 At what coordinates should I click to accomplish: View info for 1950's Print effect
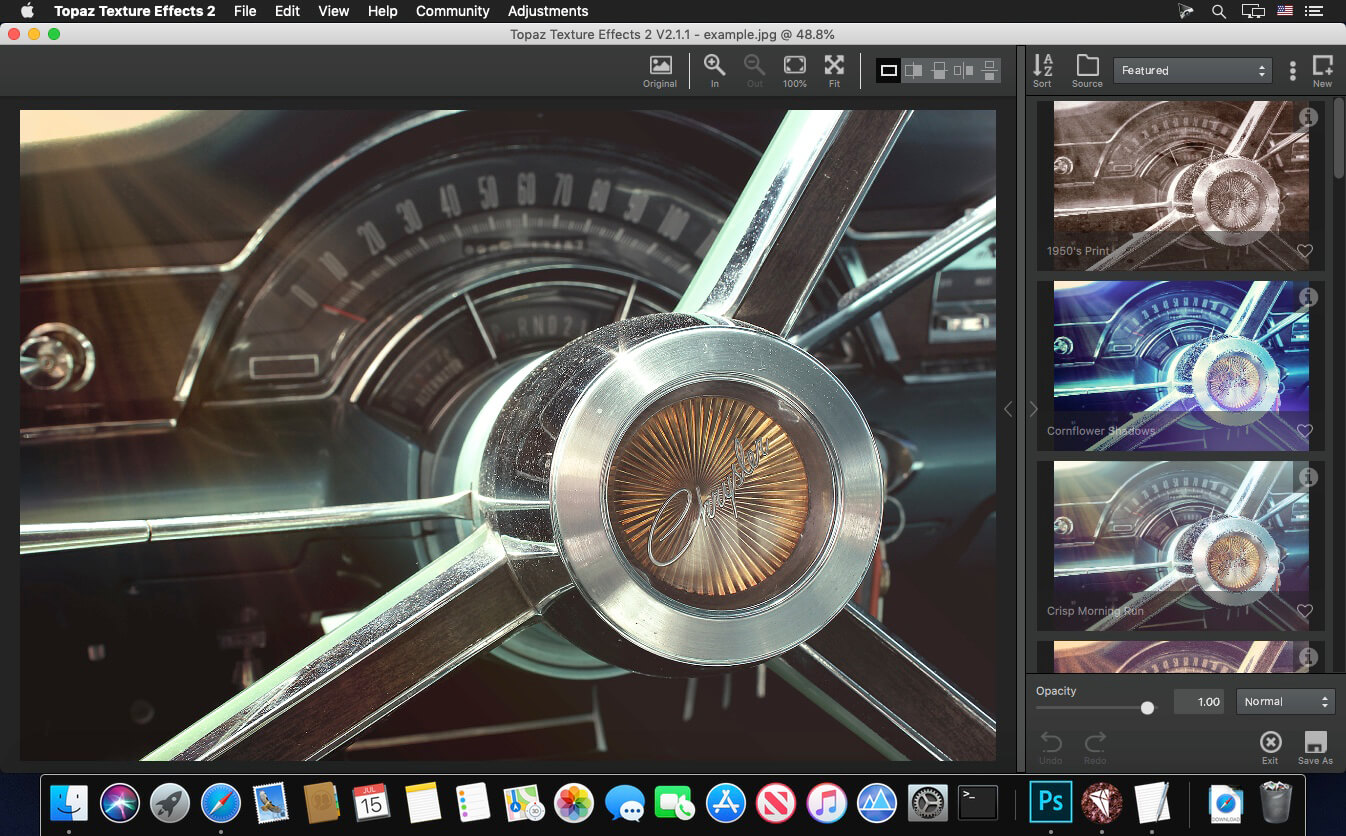coord(1308,118)
